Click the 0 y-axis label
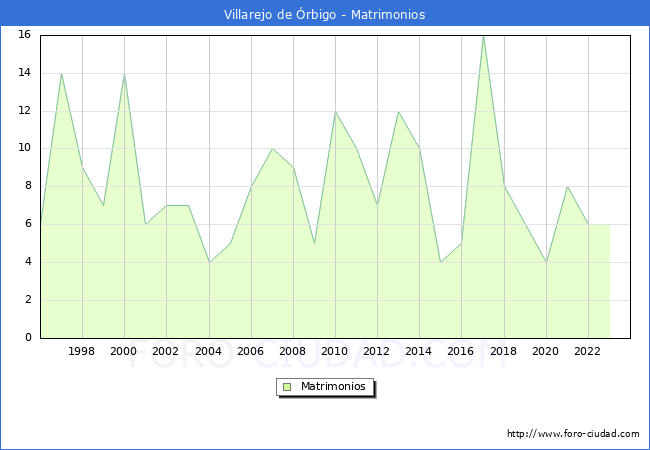This screenshot has width=650, height=450. pyautogui.click(x=28, y=338)
